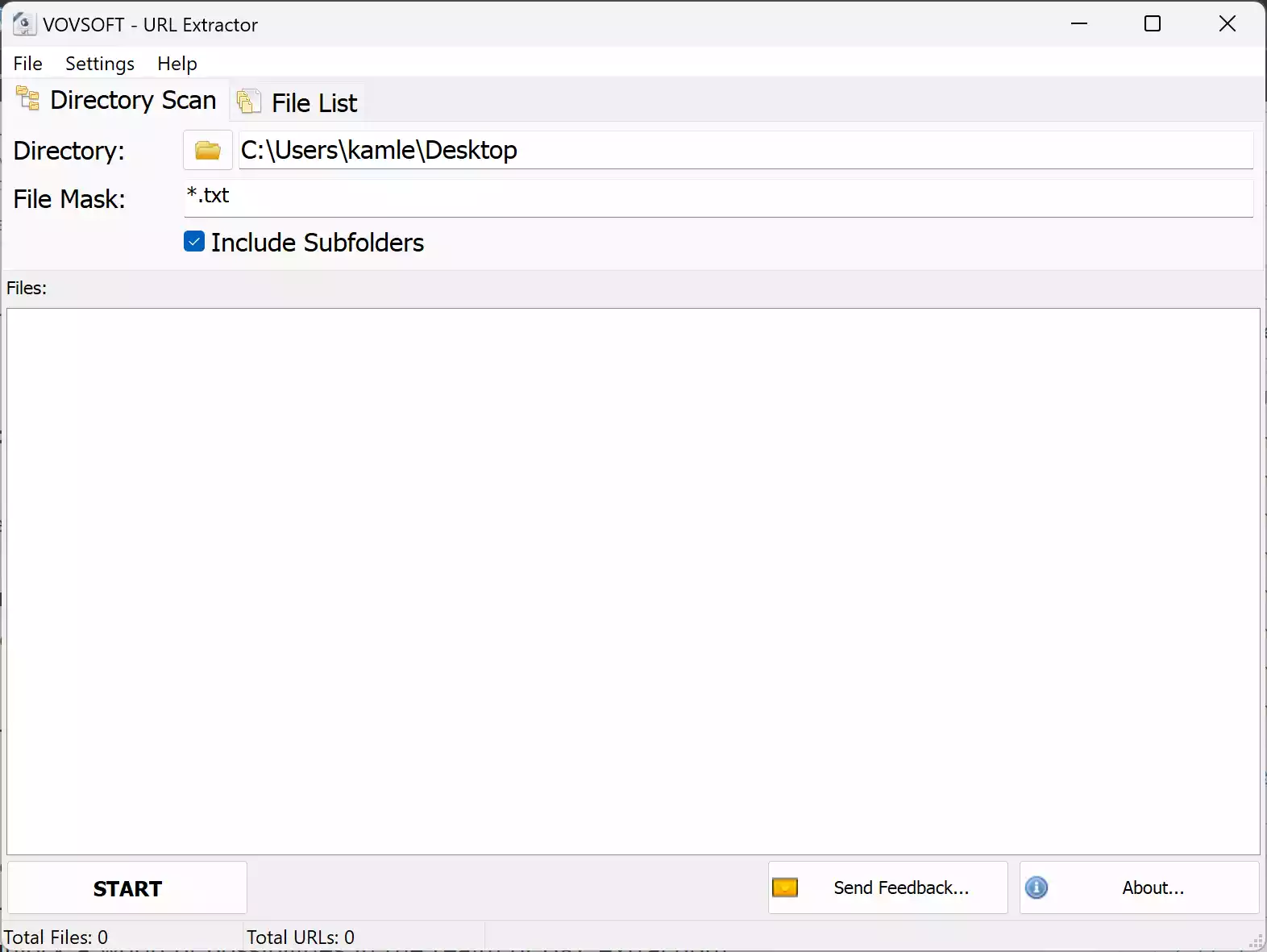
Task: Click the Send Feedback... button
Action: pyautogui.click(x=888, y=888)
